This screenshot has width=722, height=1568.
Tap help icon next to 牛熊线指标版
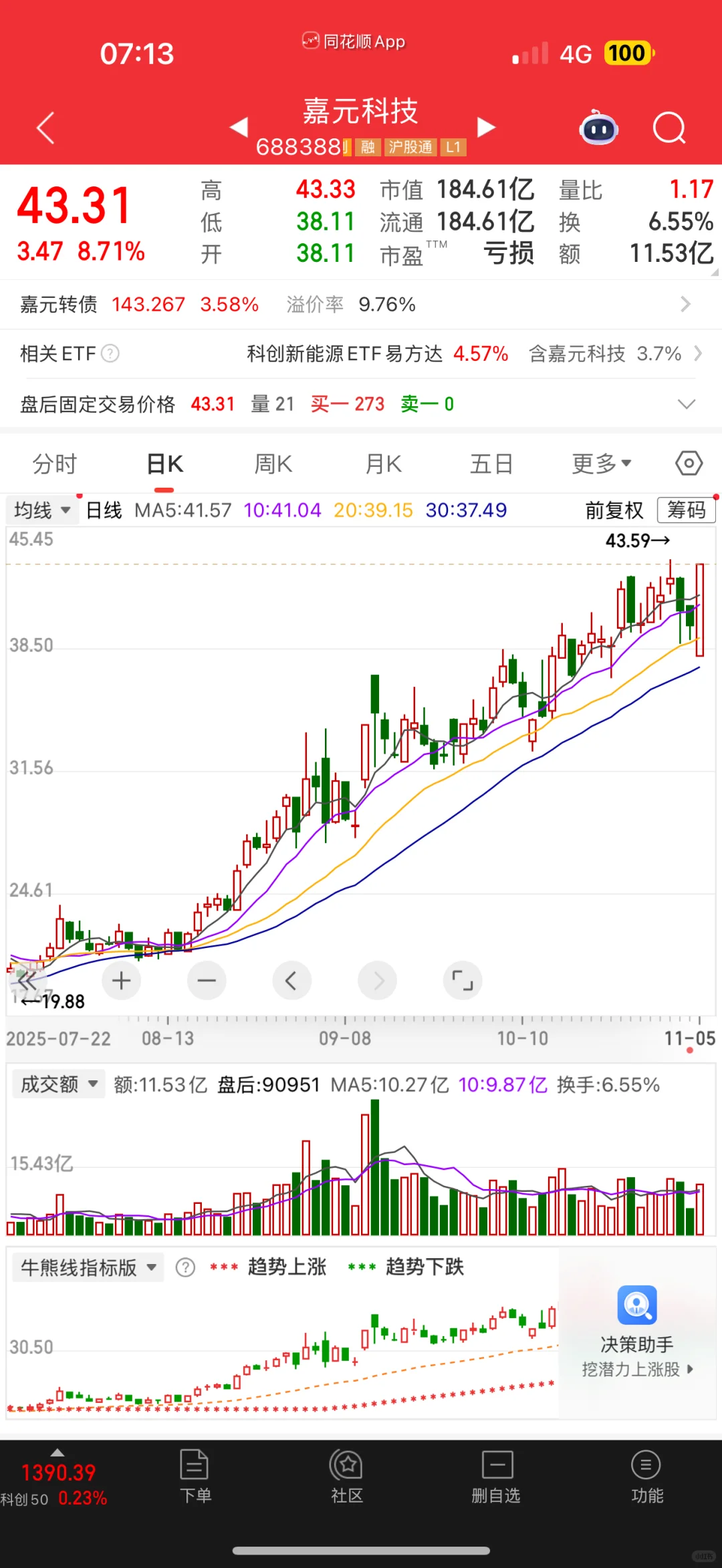point(185,1267)
